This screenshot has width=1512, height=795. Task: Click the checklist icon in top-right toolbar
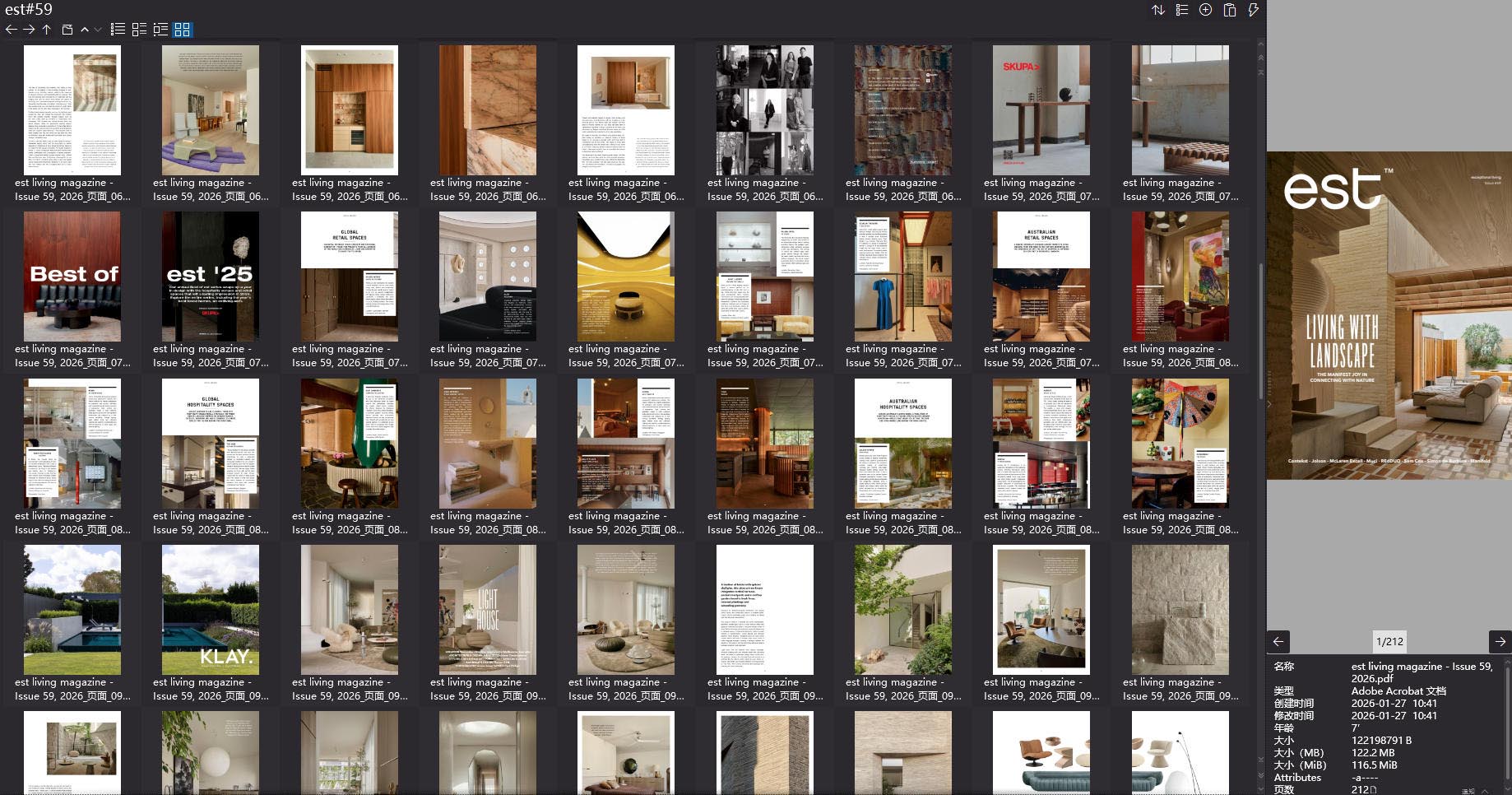coord(1182,10)
